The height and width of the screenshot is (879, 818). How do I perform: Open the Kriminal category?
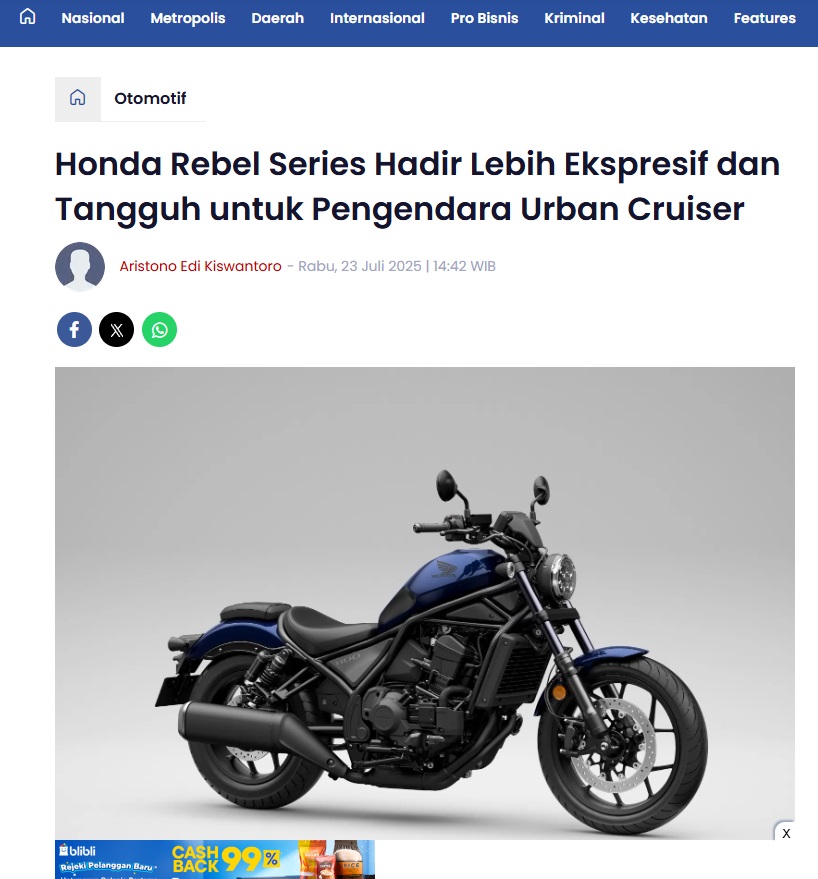click(x=575, y=18)
